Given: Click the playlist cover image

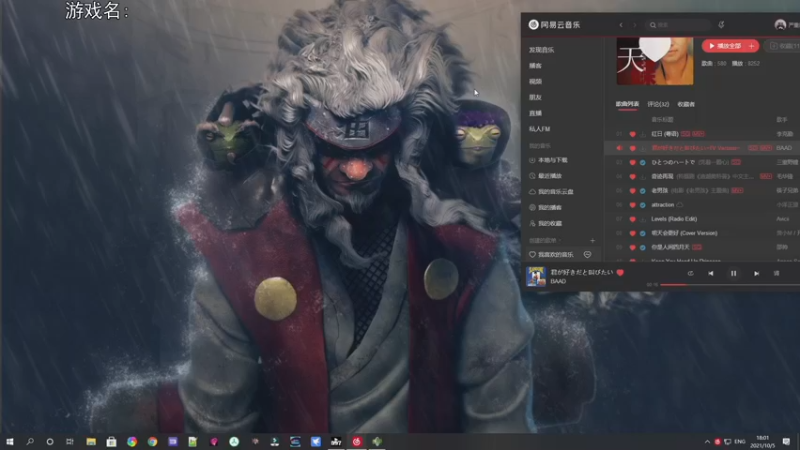Looking at the screenshot, I should (x=655, y=61).
